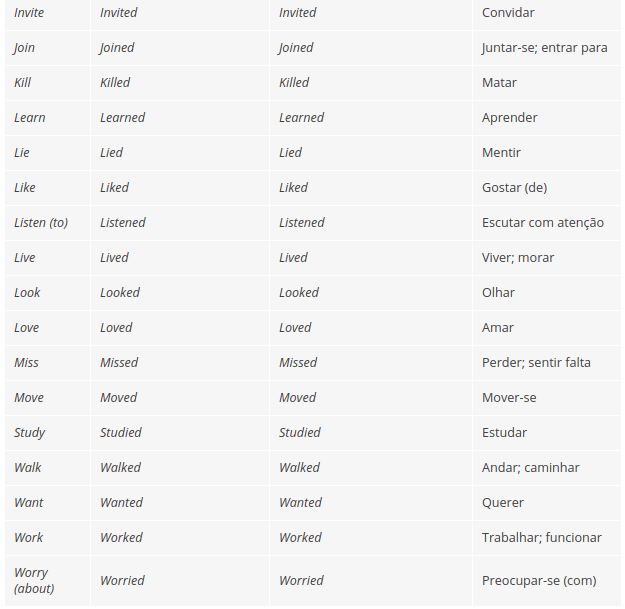This screenshot has height=609, width=625.
Task: Click the 'Listen (to)' verb cell
Action: [x=41, y=223]
